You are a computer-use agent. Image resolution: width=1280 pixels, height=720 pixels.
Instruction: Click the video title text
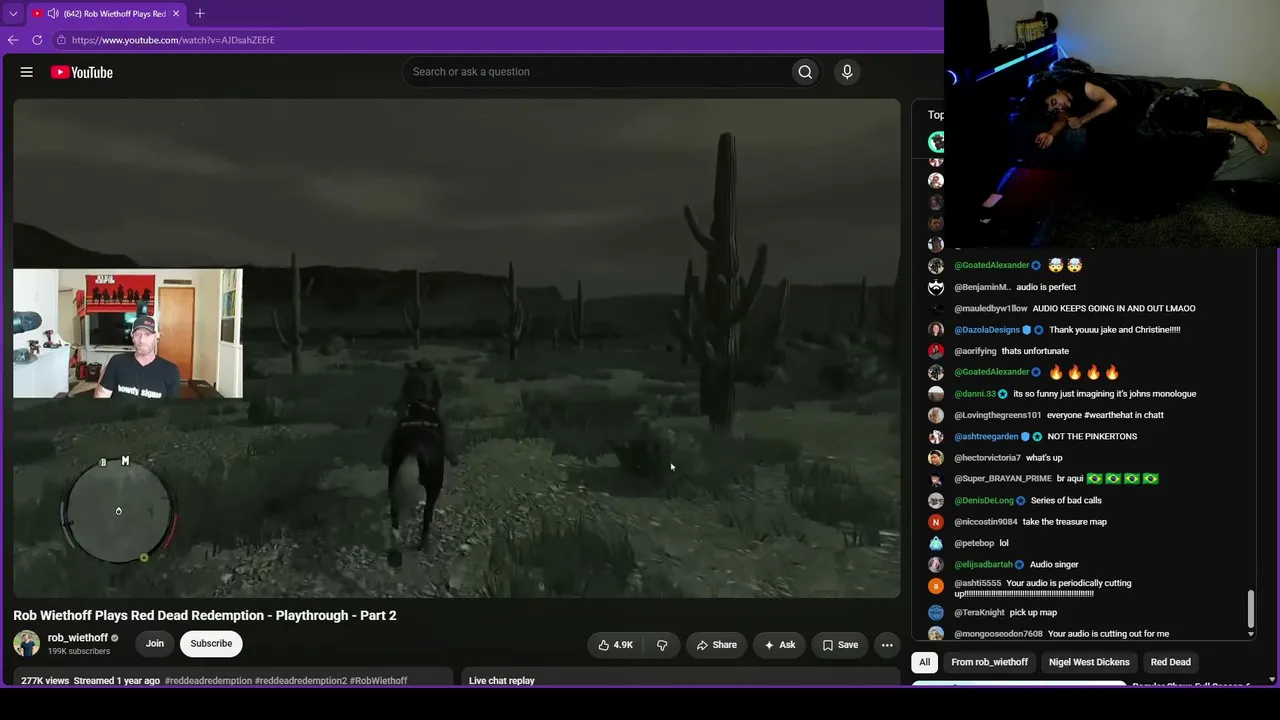pos(205,615)
